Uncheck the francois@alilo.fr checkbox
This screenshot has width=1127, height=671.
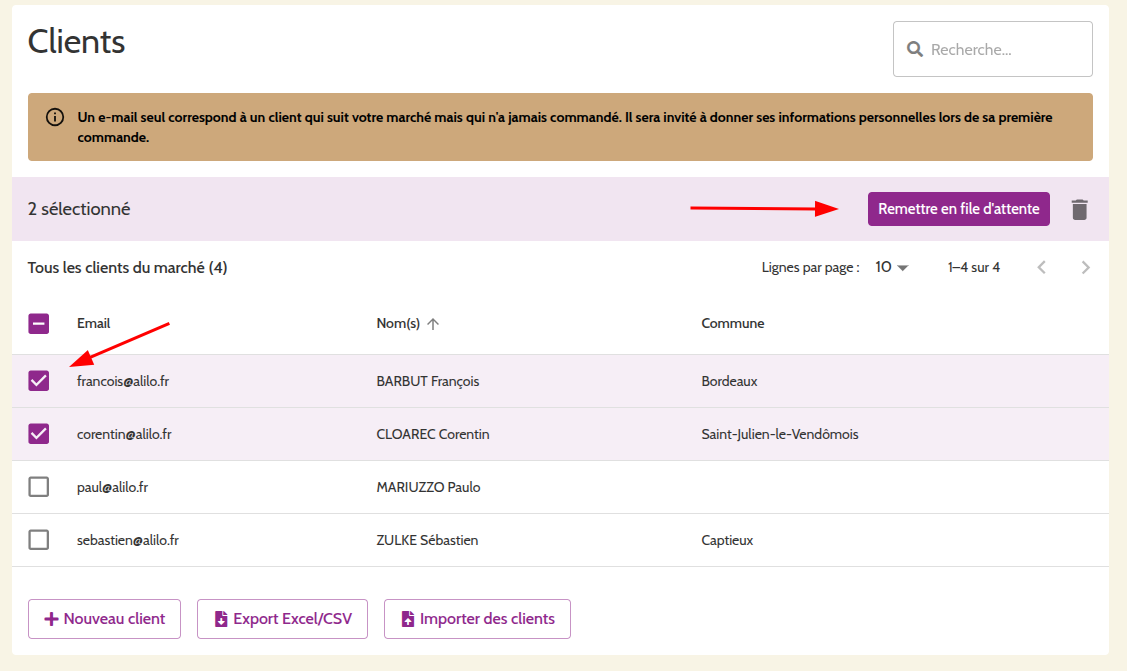[x=39, y=381]
